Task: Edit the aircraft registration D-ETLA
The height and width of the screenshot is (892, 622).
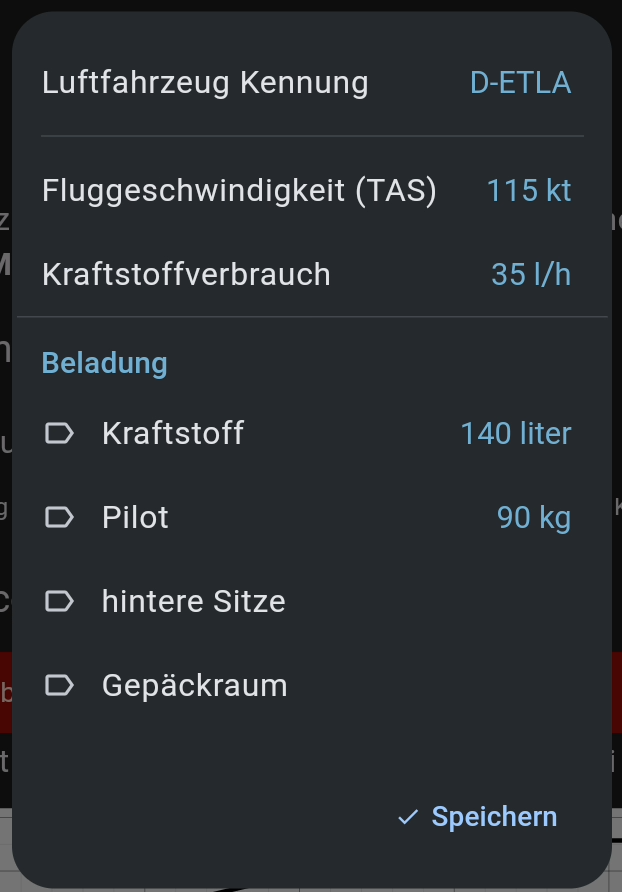Action: tap(520, 82)
